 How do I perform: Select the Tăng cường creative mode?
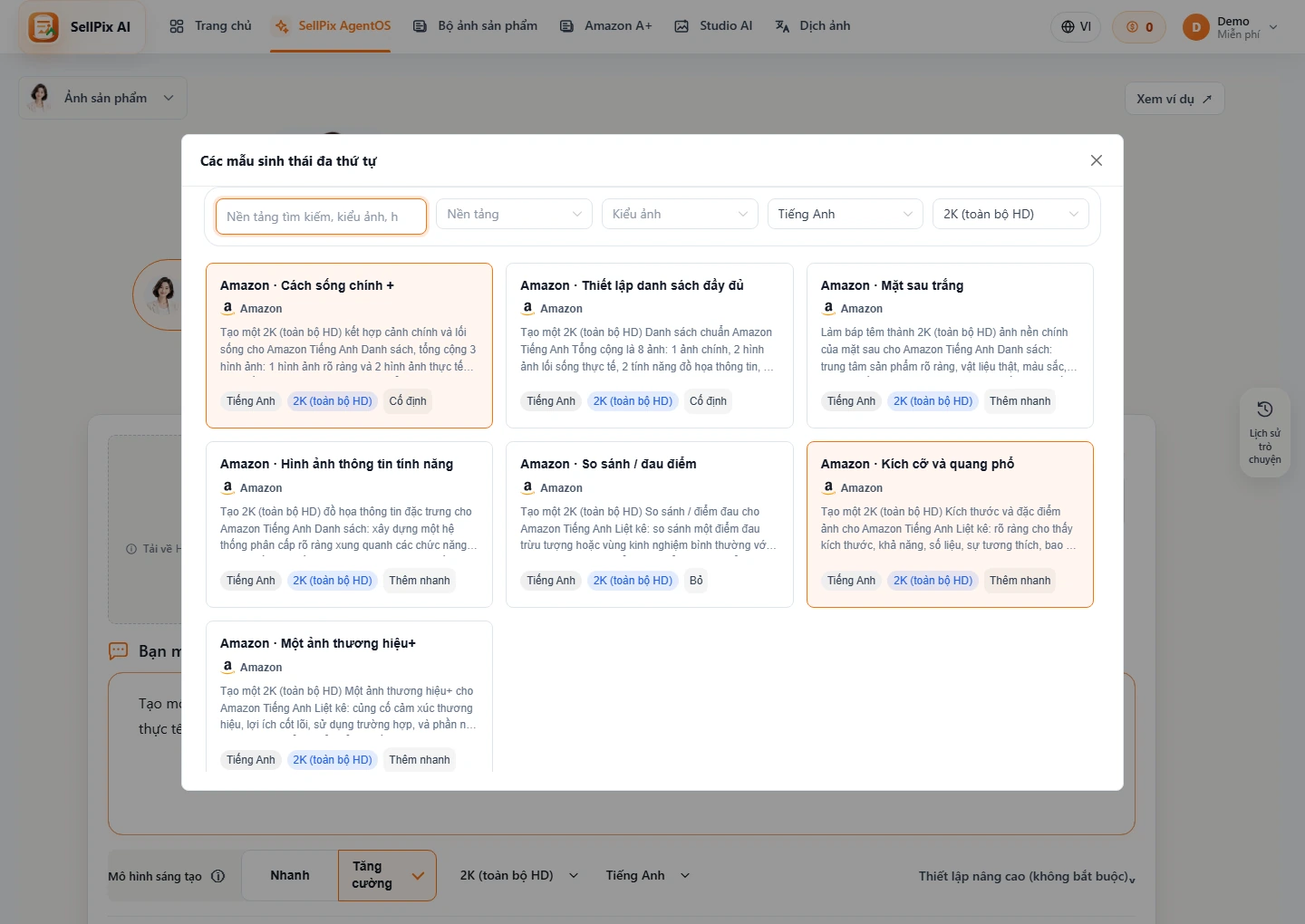pos(387,875)
